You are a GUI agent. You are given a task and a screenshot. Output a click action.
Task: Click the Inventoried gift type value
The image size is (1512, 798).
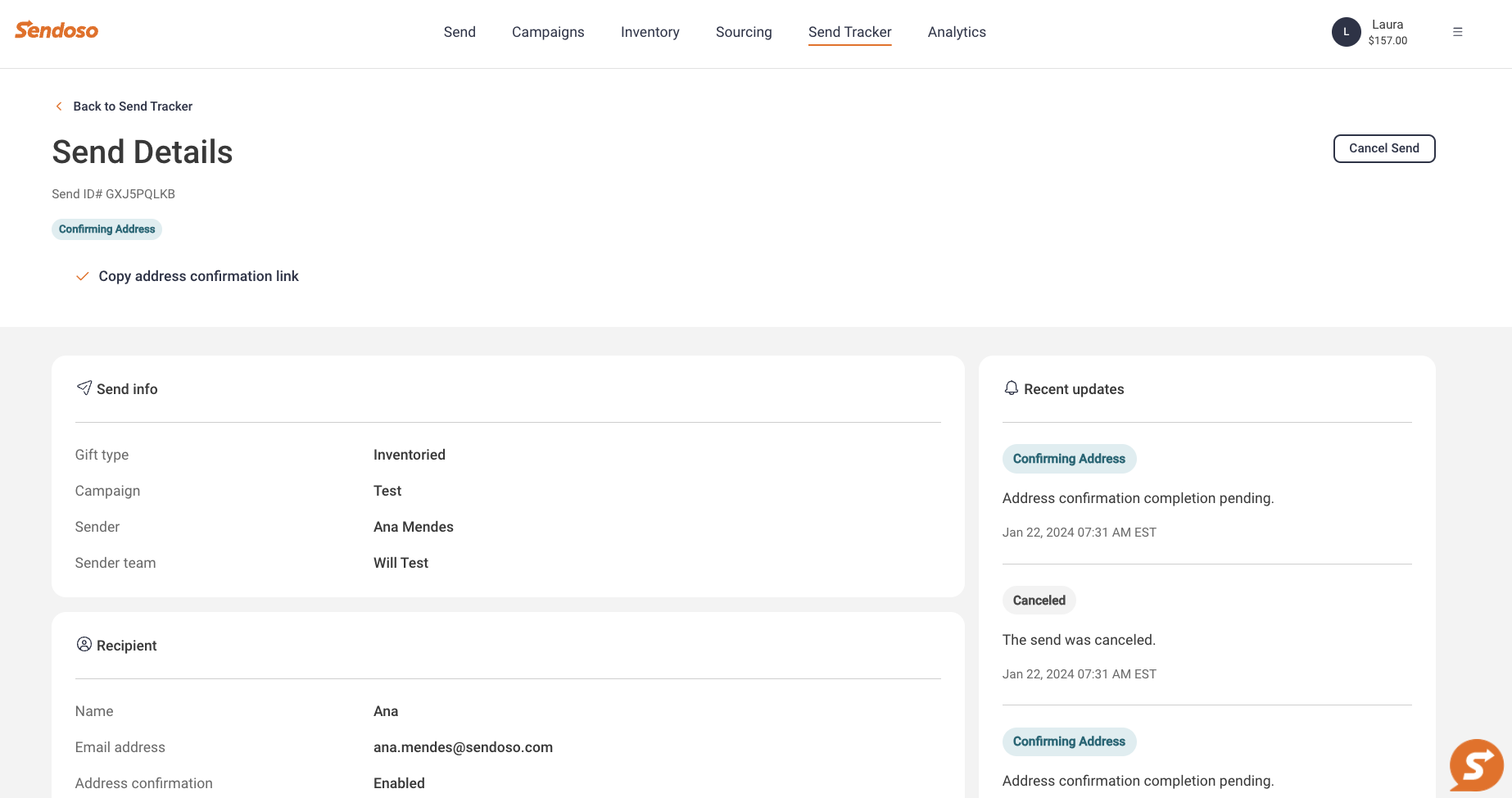click(410, 455)
